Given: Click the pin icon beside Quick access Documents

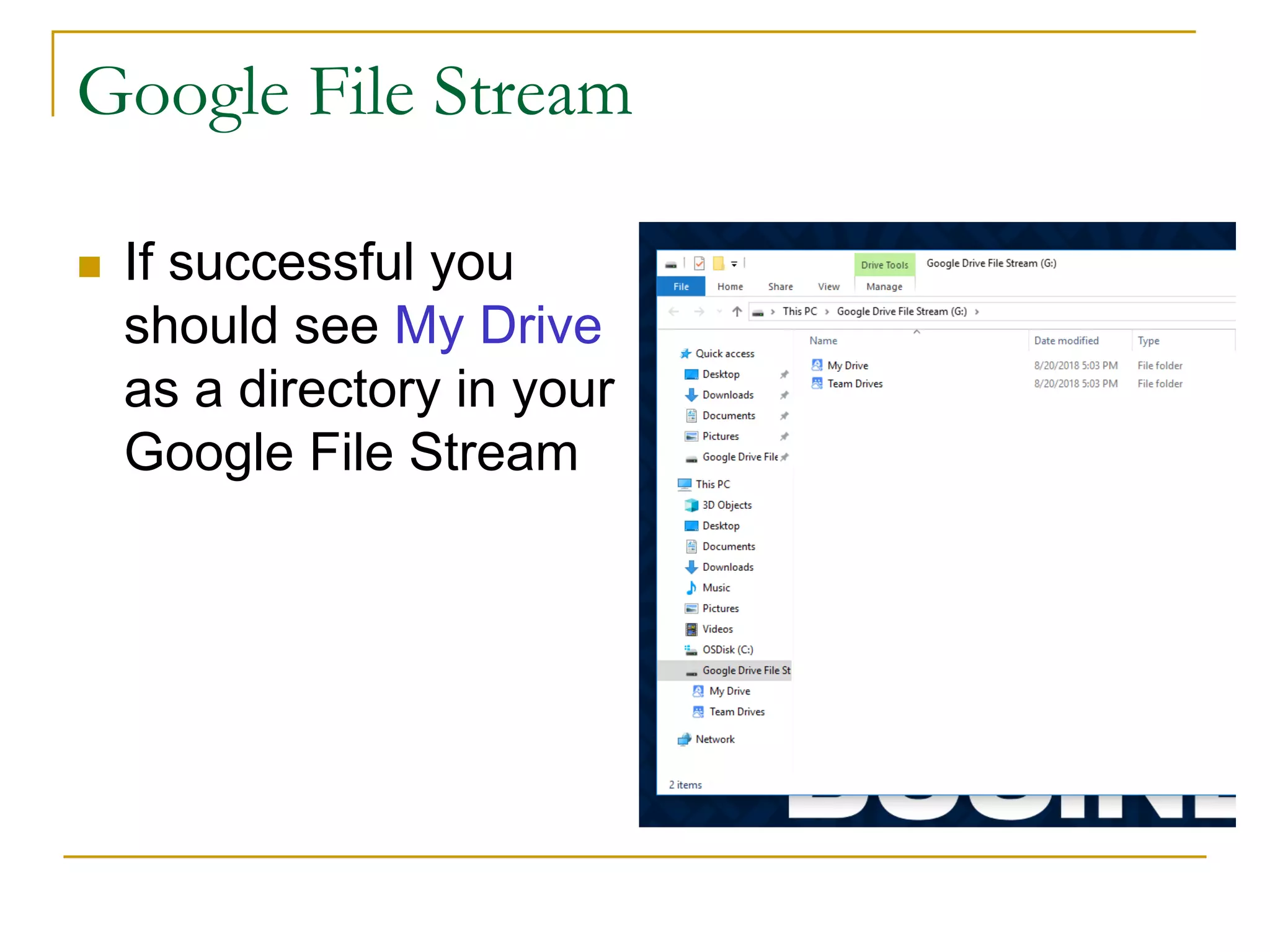Looking at the screenshot, I should tap(784, 415).
